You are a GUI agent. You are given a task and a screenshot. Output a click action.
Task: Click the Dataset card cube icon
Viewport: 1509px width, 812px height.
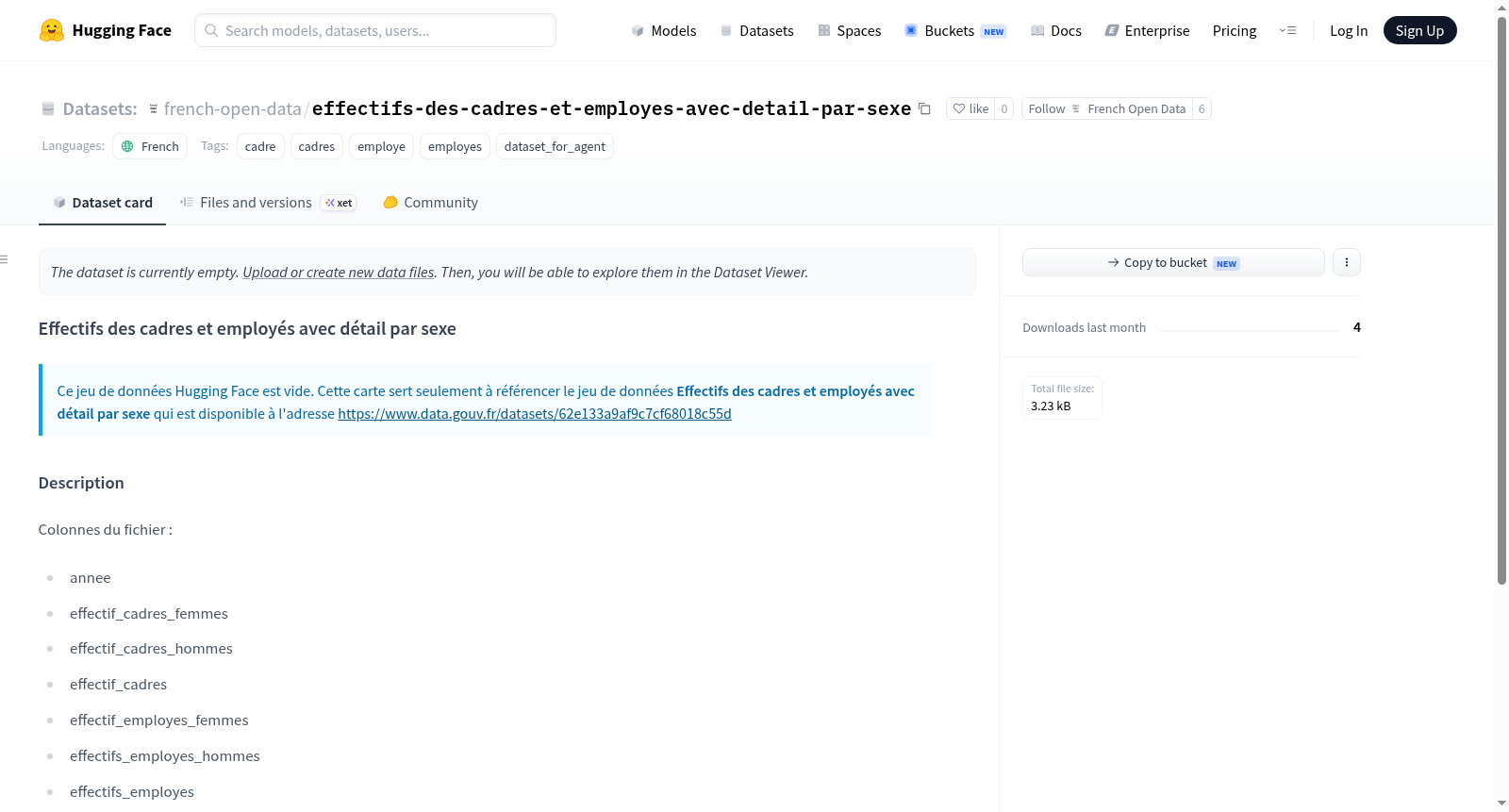59,202
